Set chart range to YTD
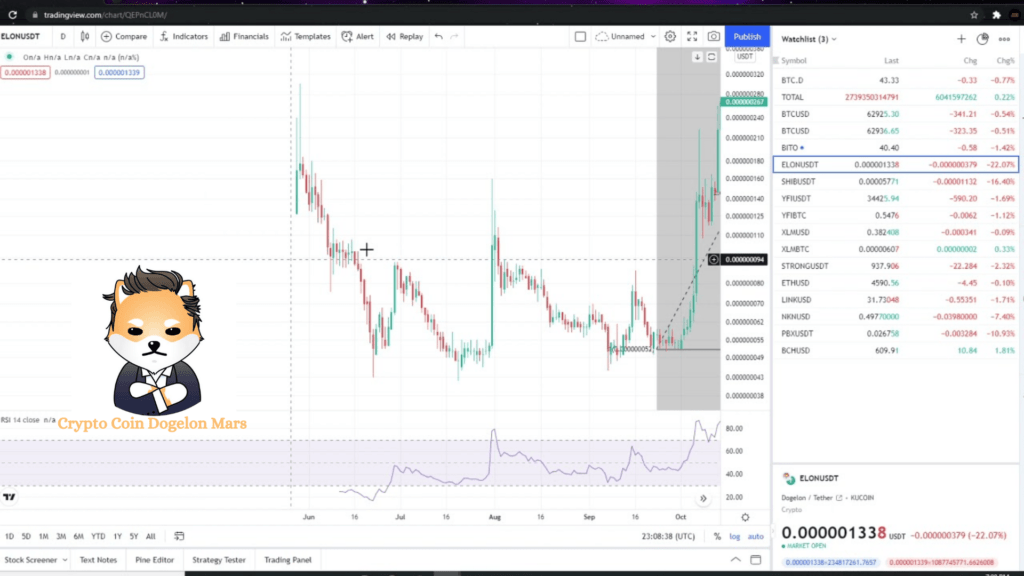This screenshot has height=576, width=1024. [x=98, y=536]
